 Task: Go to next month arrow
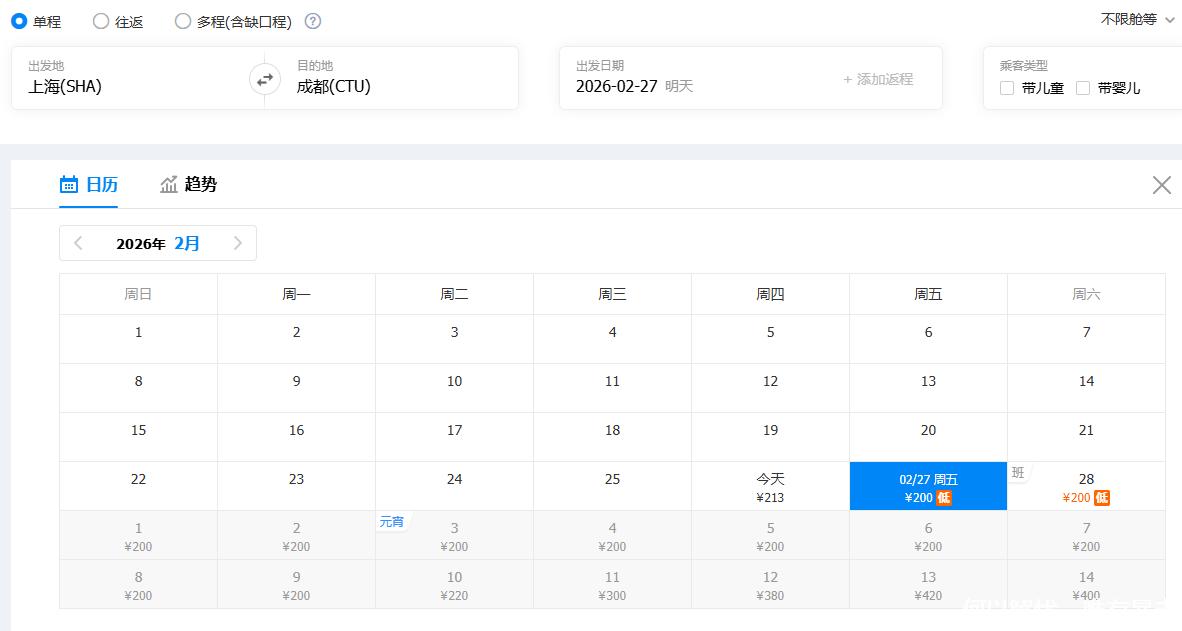[237, 243]
